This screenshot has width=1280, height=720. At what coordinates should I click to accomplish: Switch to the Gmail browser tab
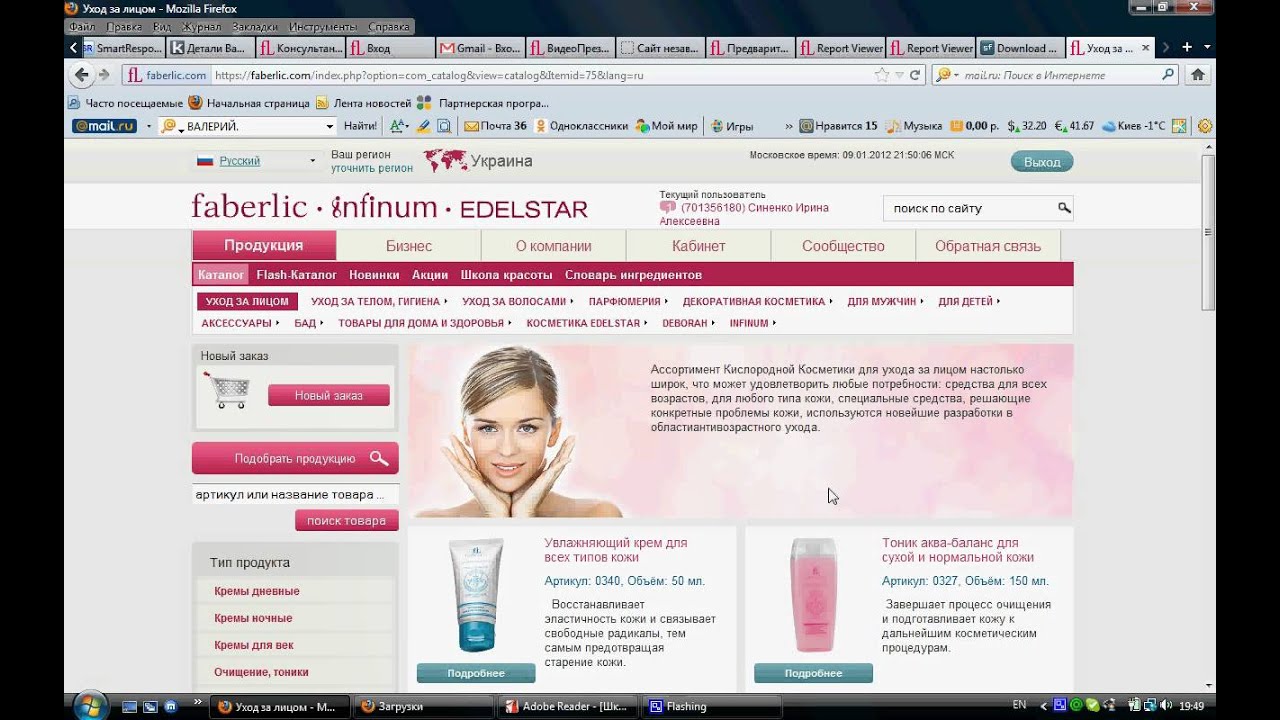pos(481,47)
